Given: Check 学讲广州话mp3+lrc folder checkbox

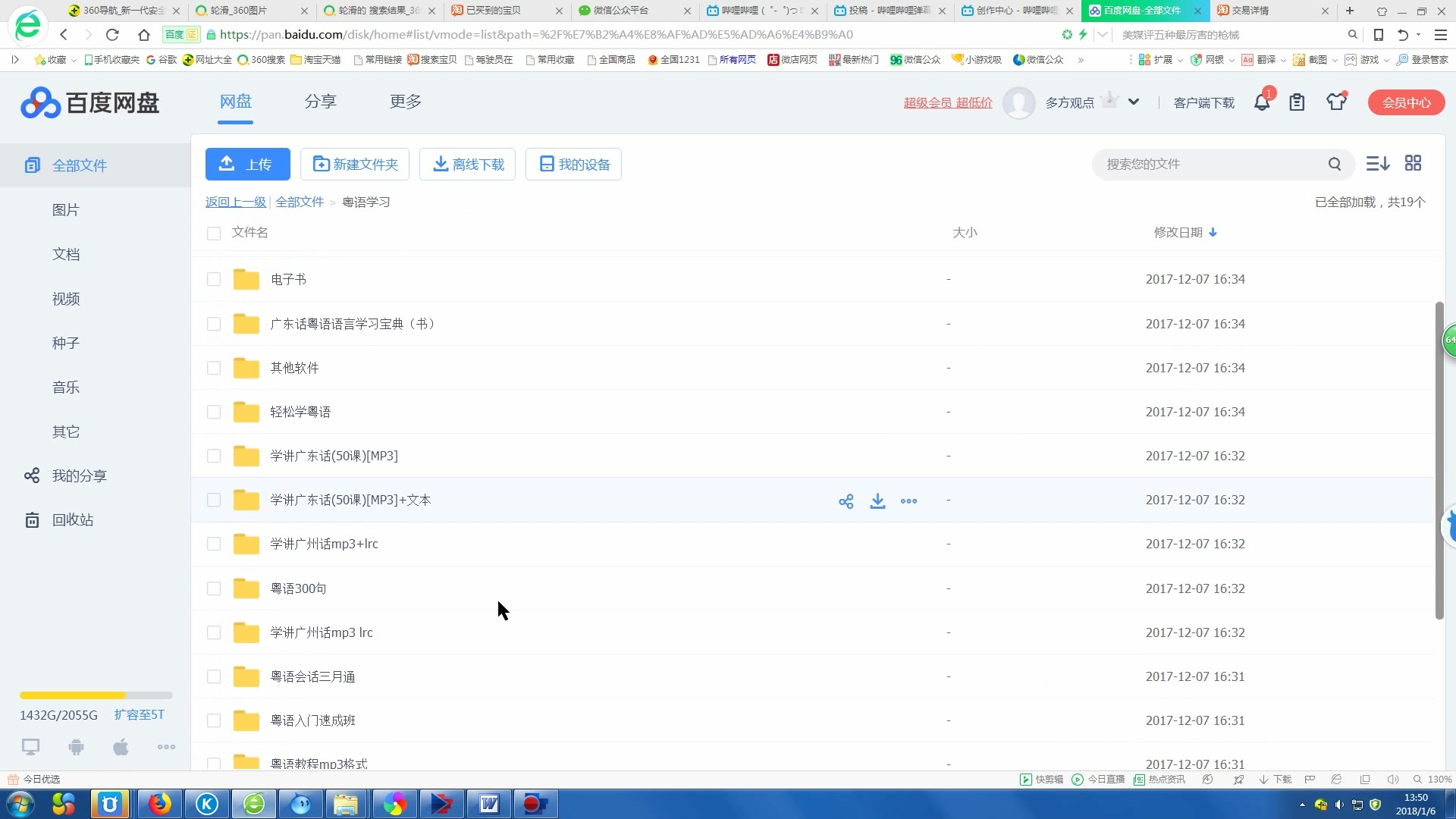Looking at the screenshot, I should click(x=214, y=544).
